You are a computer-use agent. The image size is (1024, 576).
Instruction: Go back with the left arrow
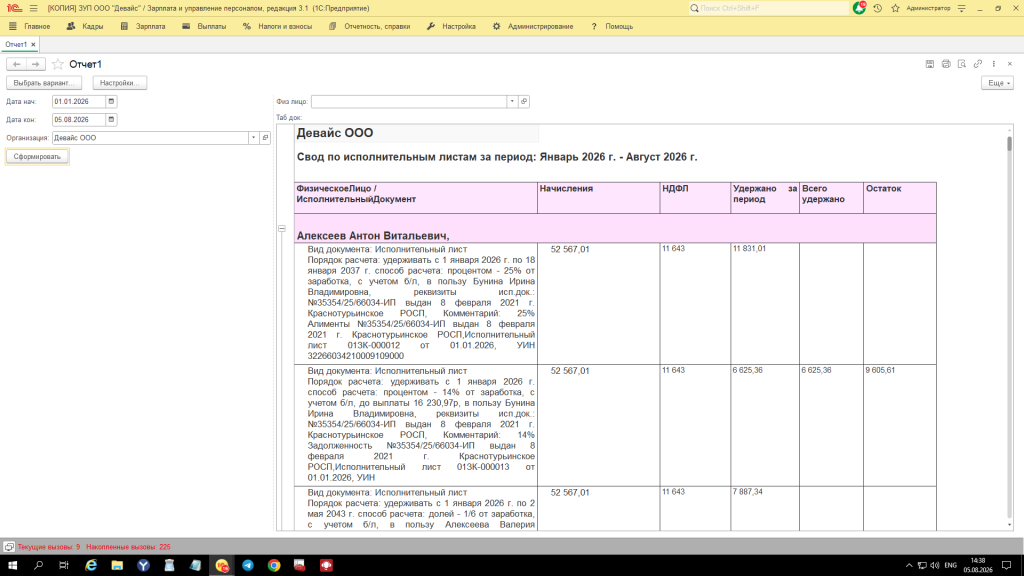coord(16,64)
